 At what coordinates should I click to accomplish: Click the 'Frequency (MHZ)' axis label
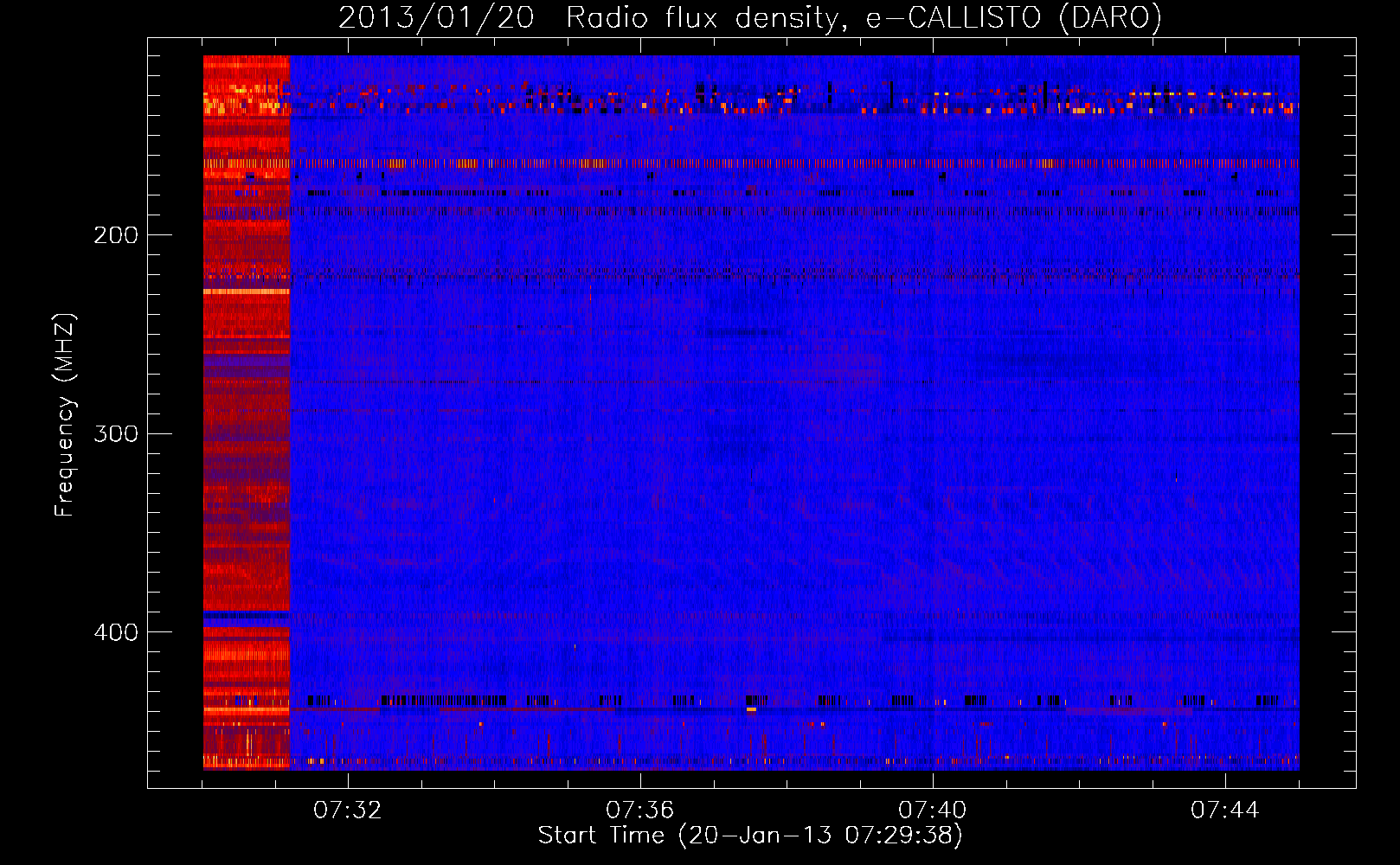tap(64, 415)
